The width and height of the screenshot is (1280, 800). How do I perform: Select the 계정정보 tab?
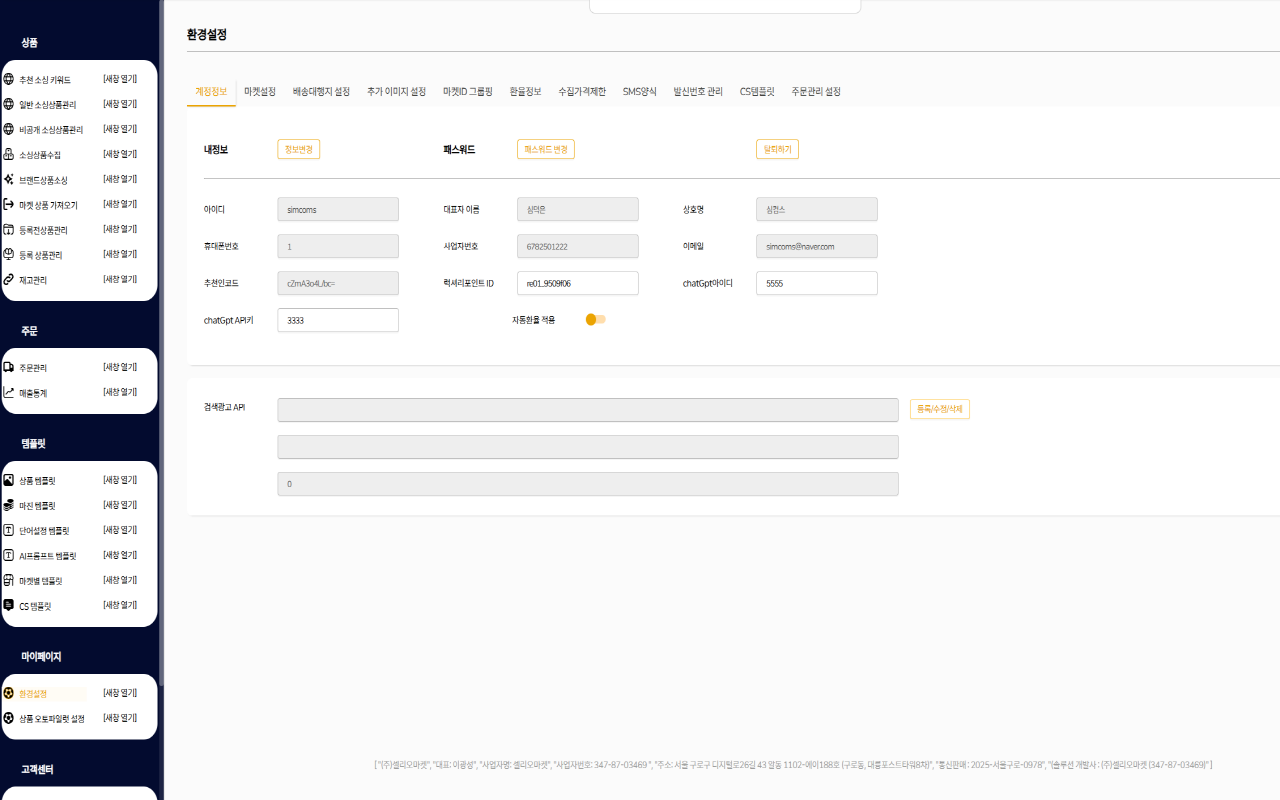coord(211,92)
